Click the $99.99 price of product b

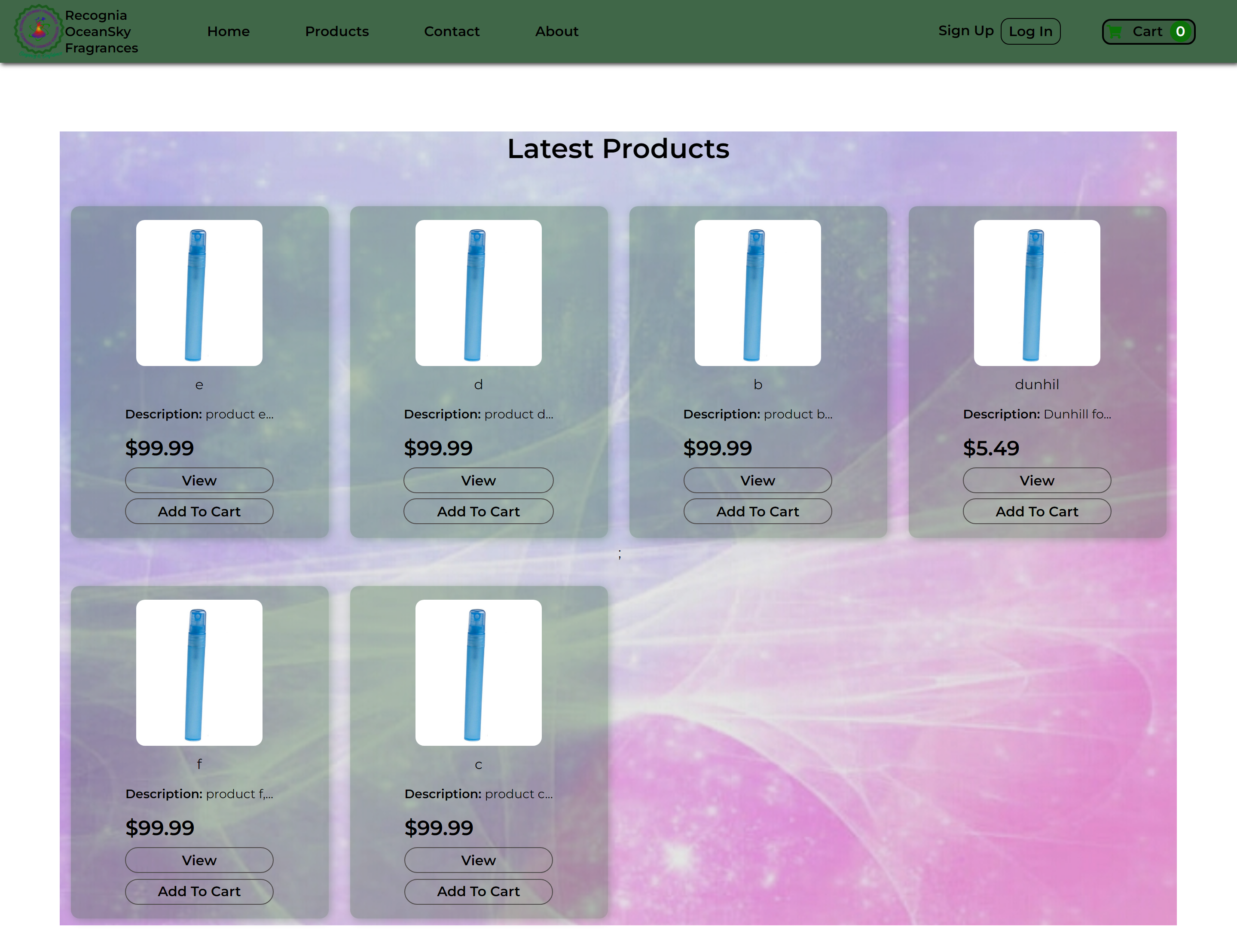pyautogui.click(x=718, y=448)
